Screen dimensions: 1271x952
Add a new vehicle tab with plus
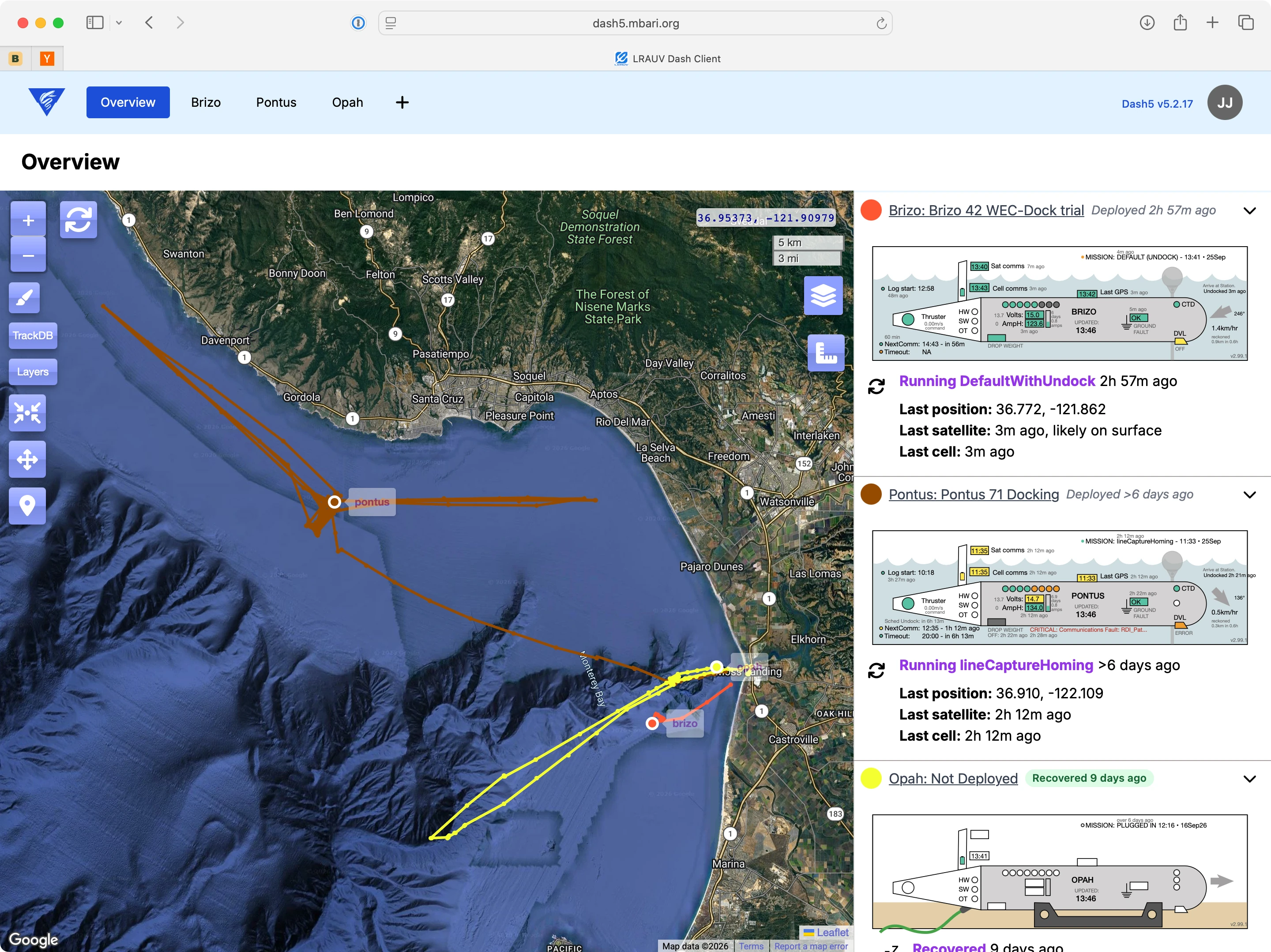(402, 102)
